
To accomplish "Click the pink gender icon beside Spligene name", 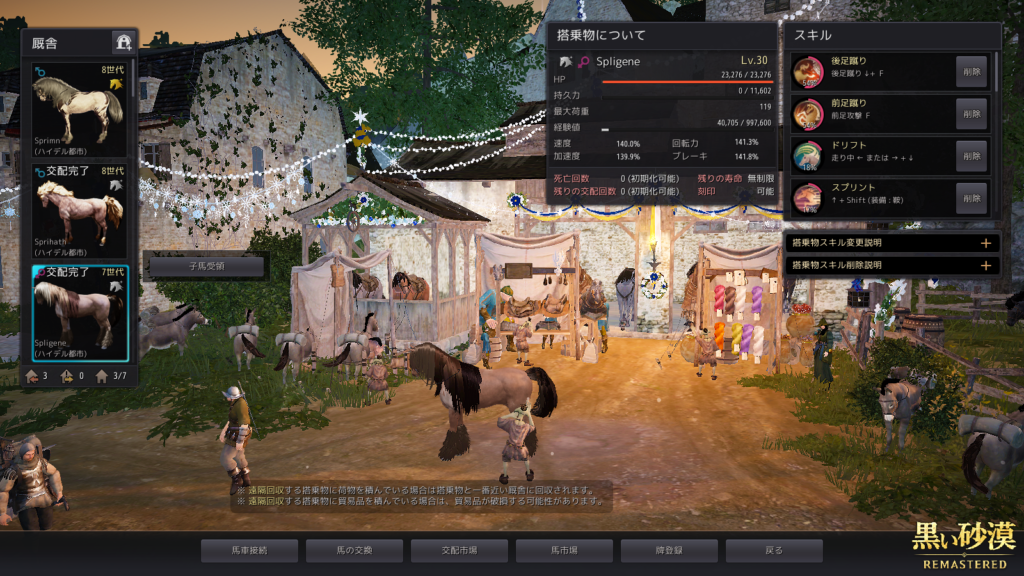I will pos(584,62).
